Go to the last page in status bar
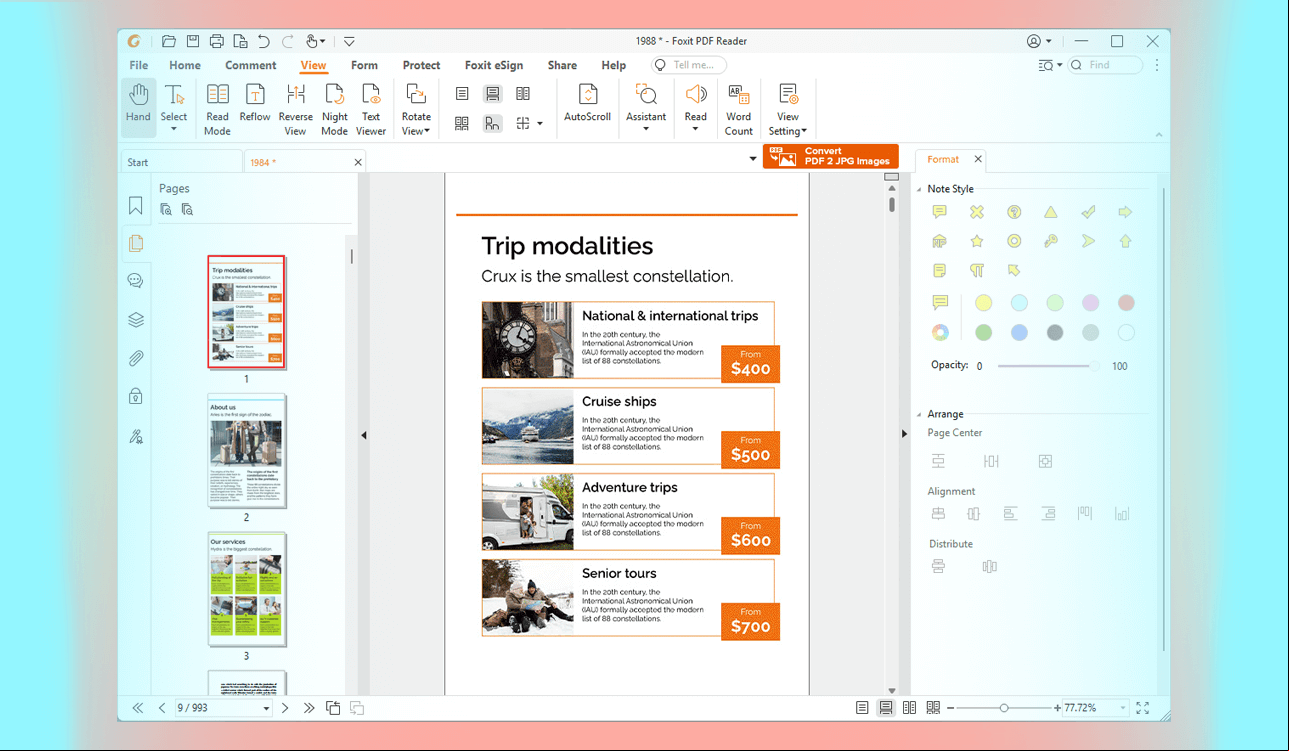Image resolution: width=1289 pixels, height=751 pixels. click(309, 708)
